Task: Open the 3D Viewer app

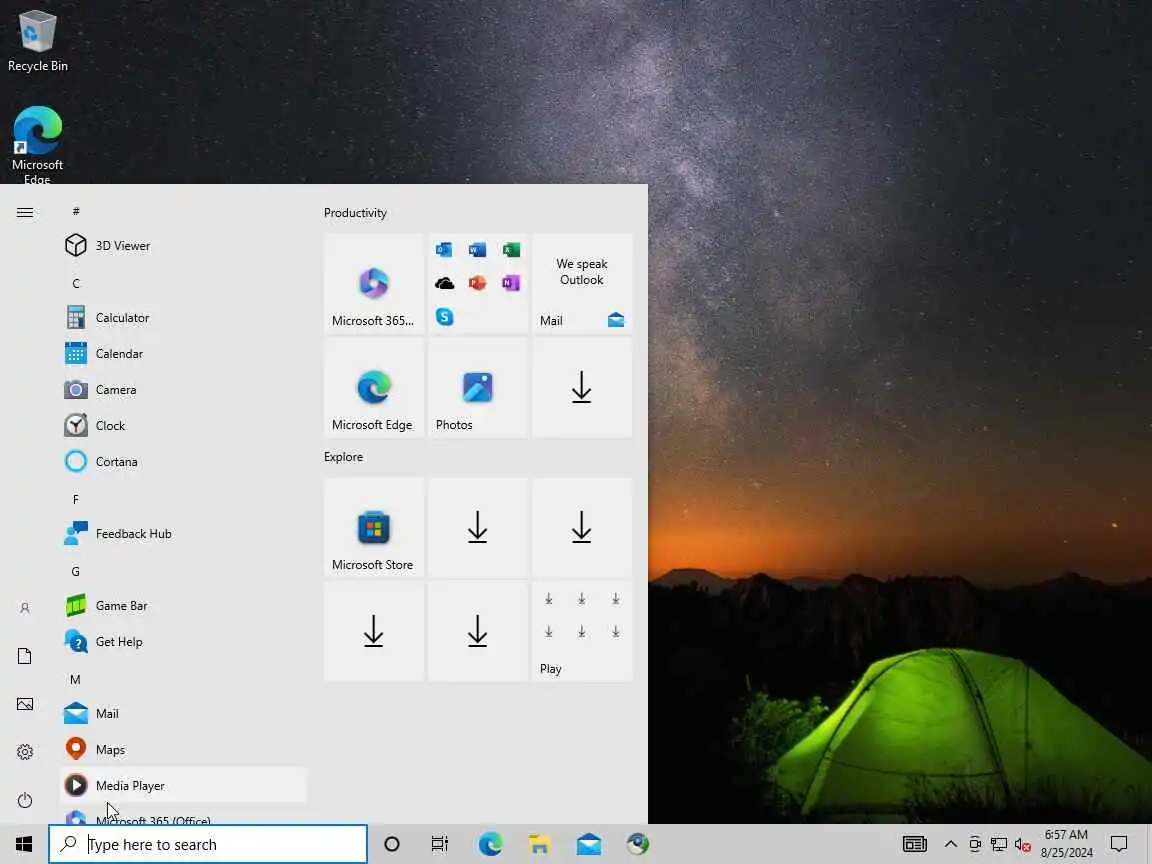Action: (x=184, y=245)
